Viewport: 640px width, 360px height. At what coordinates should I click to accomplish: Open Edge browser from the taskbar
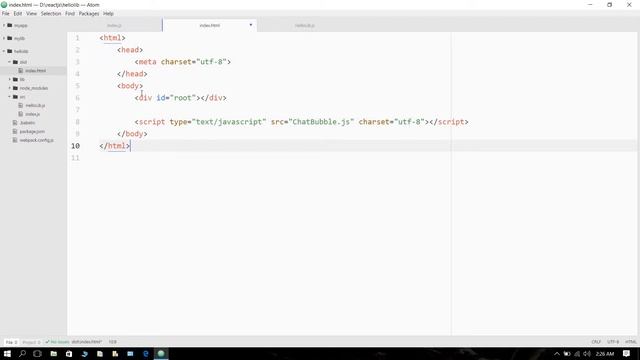click(146, 353)
